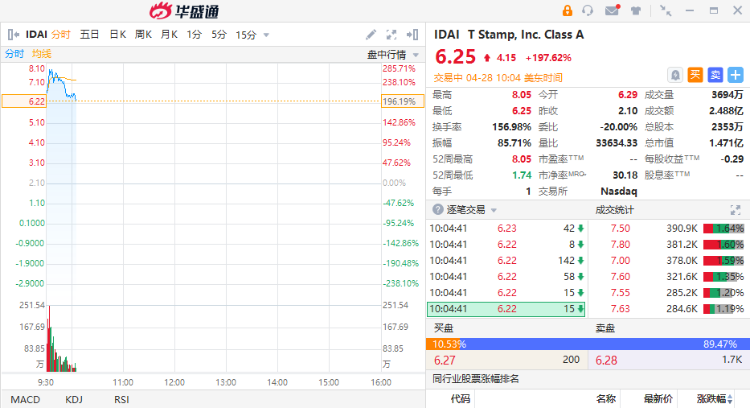Add IDAI to watchlist with plus icon
Screen dimensions: 750x408
click(735, 75)
